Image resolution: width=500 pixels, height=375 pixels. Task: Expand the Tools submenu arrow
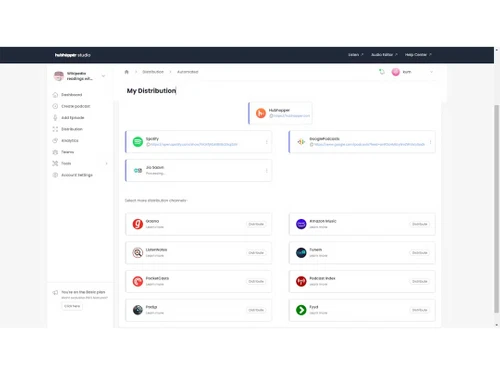pyautogui.click(x=106, y=163)
